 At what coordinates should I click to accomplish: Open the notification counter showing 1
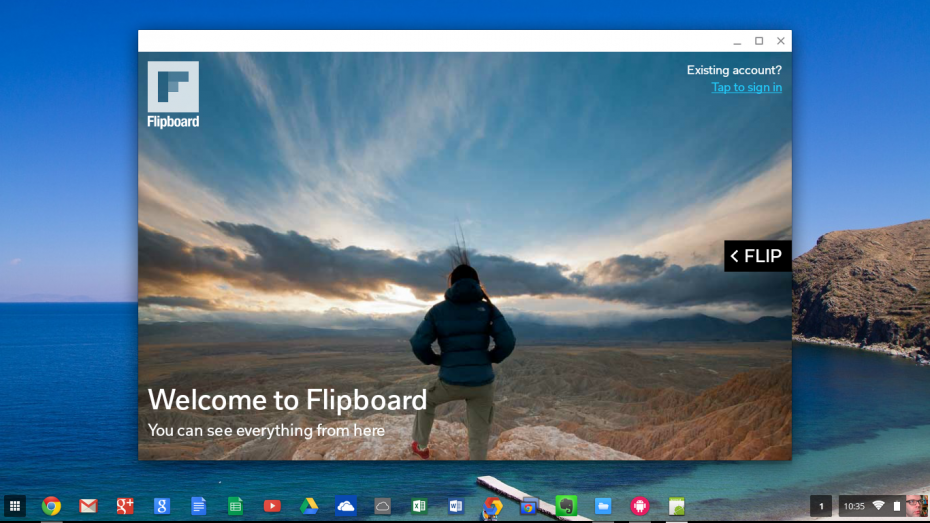tap(821, 506)
